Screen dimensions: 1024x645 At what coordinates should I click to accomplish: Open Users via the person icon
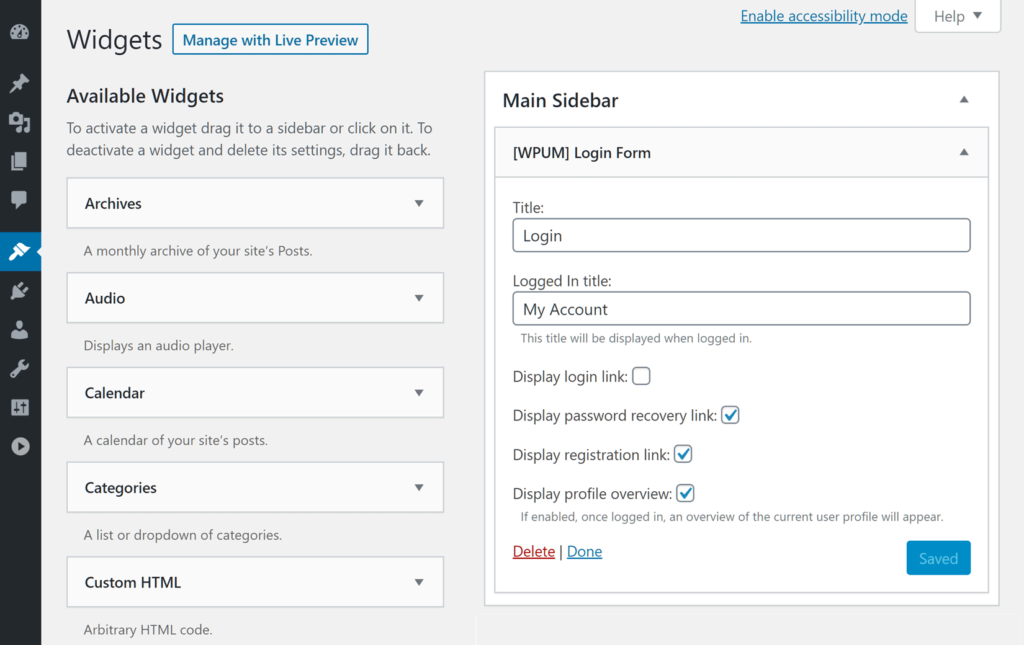pyautogui.click(x=20, y=329)
